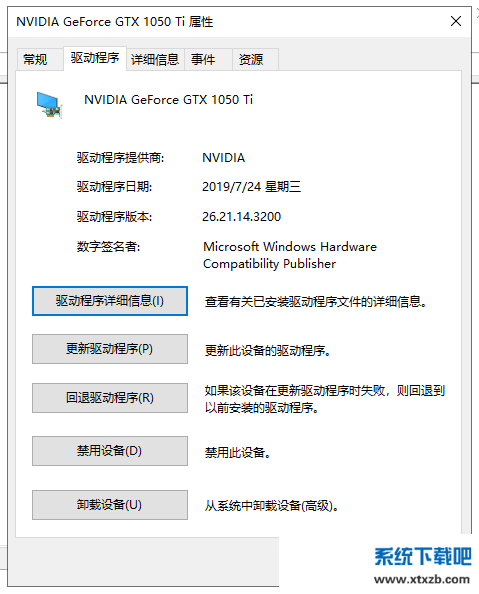Click the dialog title bar text
Image resolution: width=479 pixels, height=594 pixels.
click(114, 22)
